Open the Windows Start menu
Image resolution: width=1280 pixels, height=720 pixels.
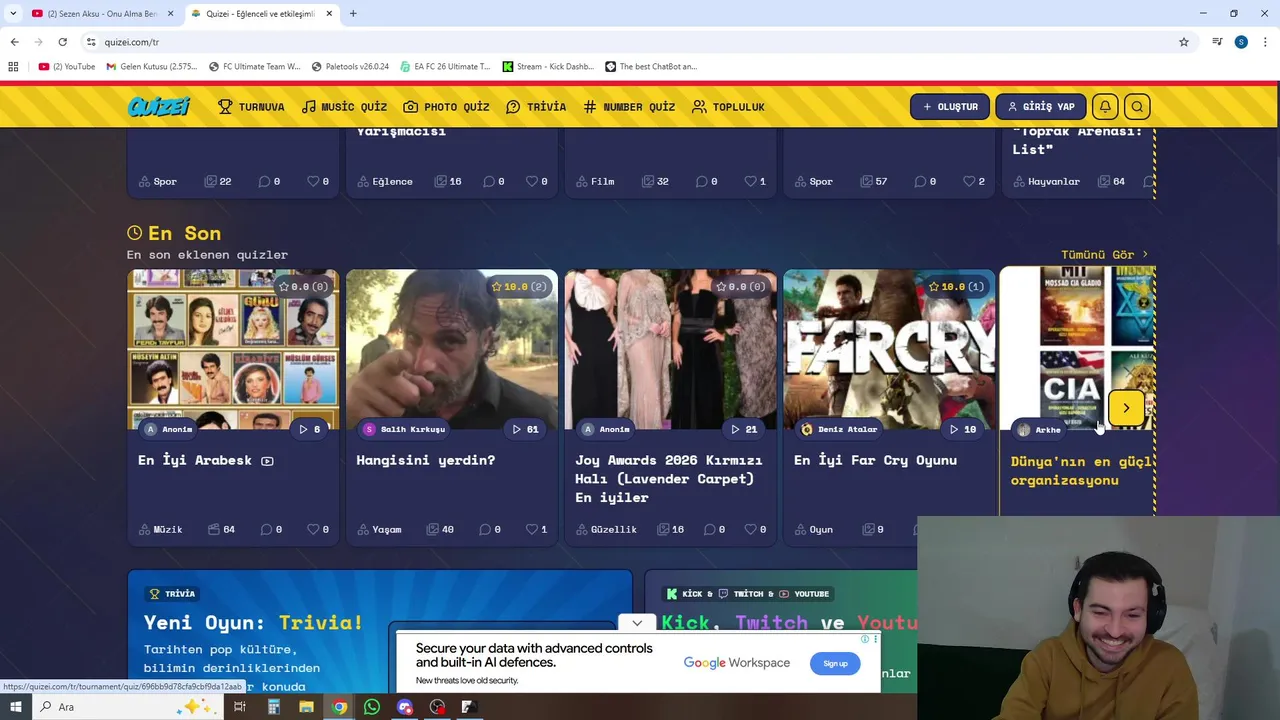15,707
